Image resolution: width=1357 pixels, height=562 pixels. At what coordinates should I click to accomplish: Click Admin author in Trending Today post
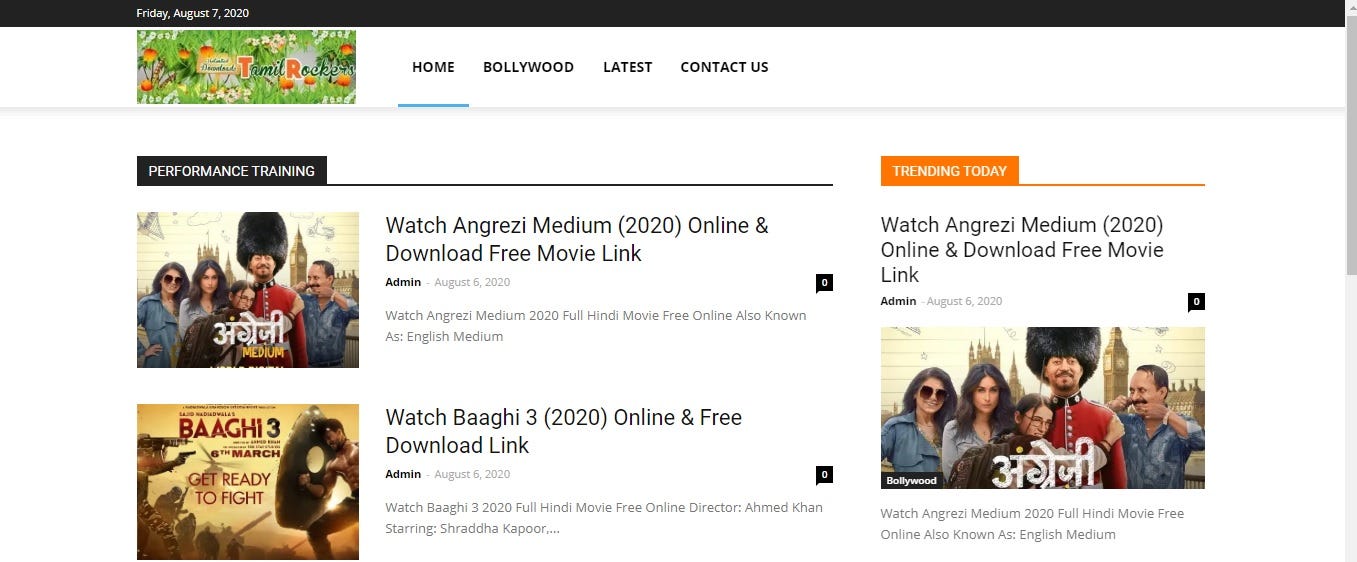click(x=898, y=301)
